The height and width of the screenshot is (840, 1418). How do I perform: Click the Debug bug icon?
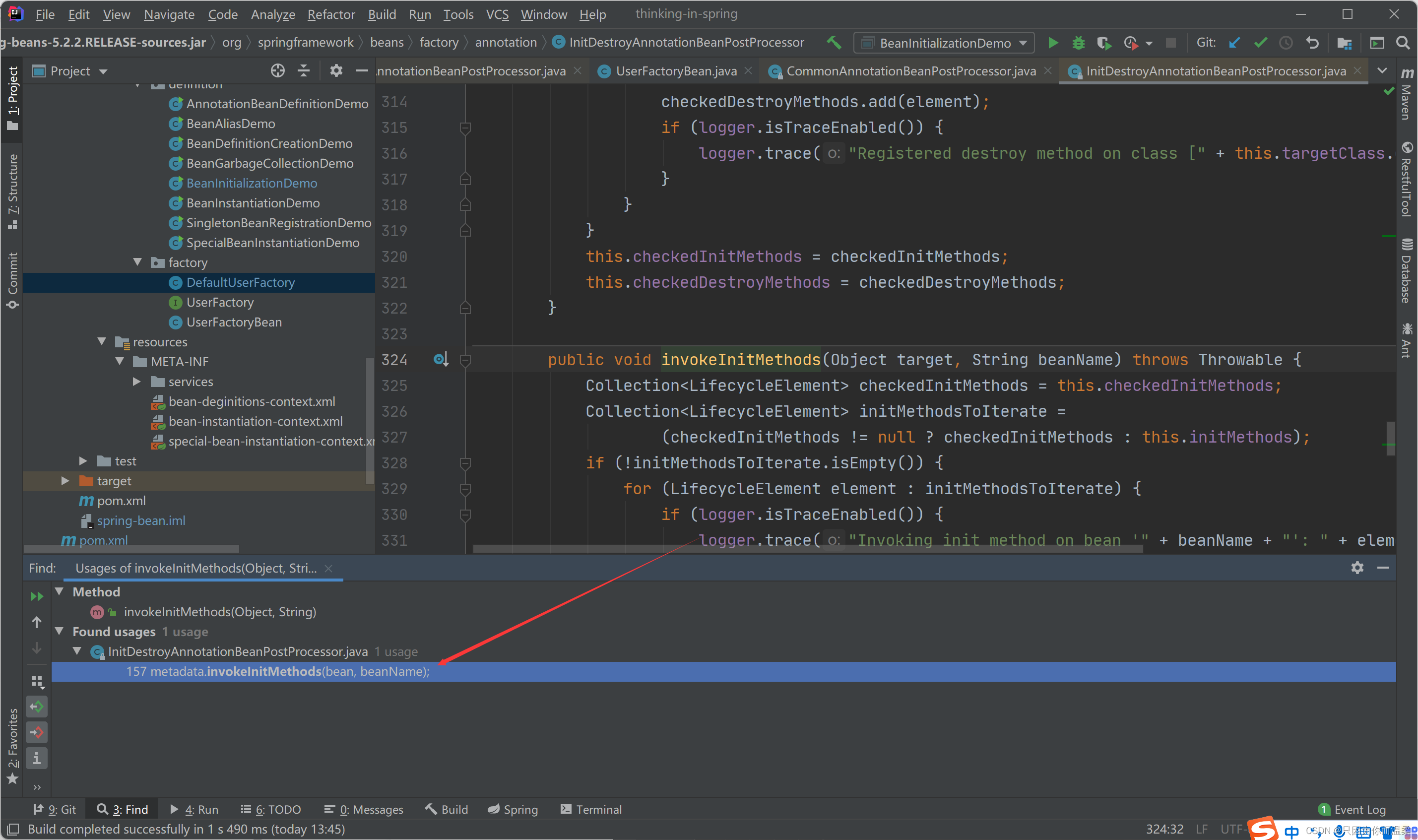[x=1079, y=43]
